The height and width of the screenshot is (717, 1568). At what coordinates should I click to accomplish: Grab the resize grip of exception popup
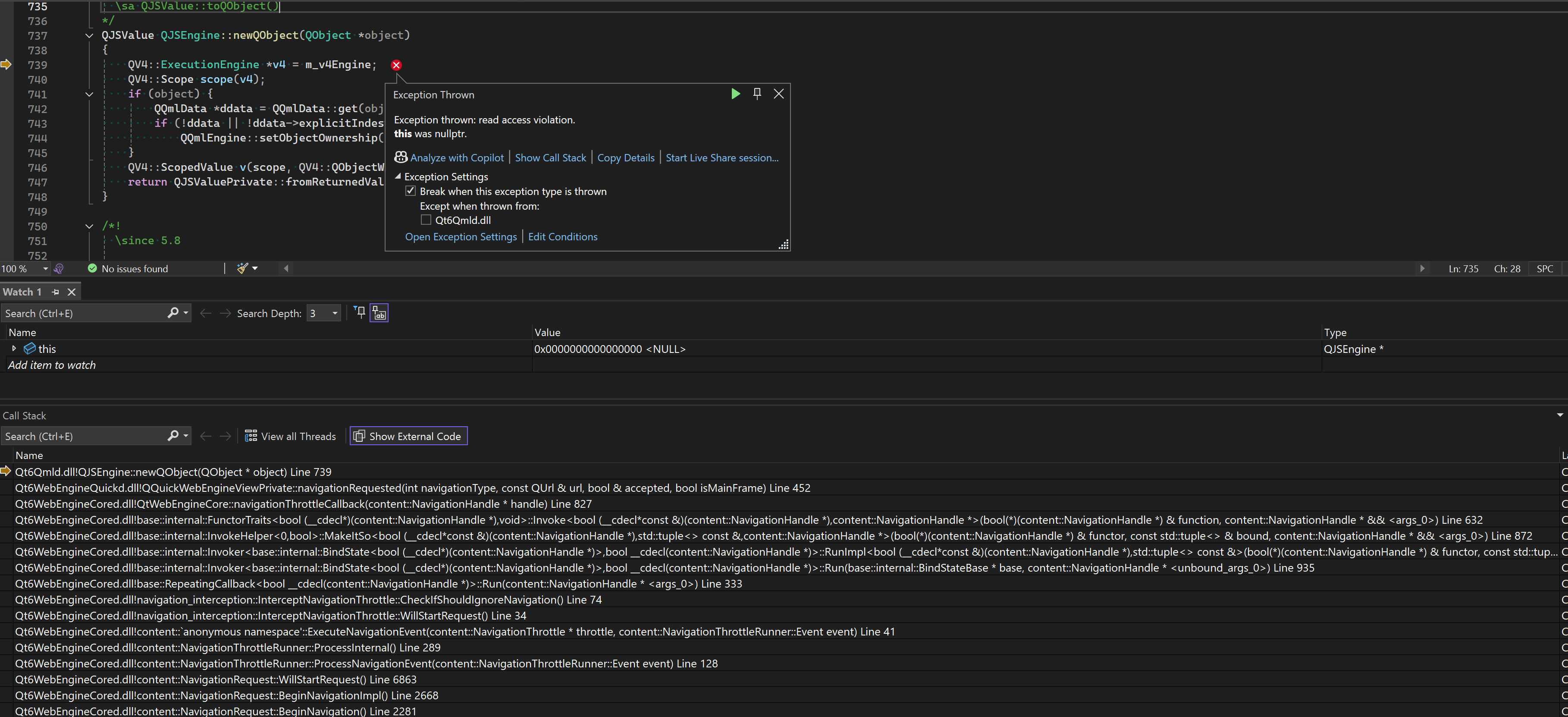click(784, 244)
